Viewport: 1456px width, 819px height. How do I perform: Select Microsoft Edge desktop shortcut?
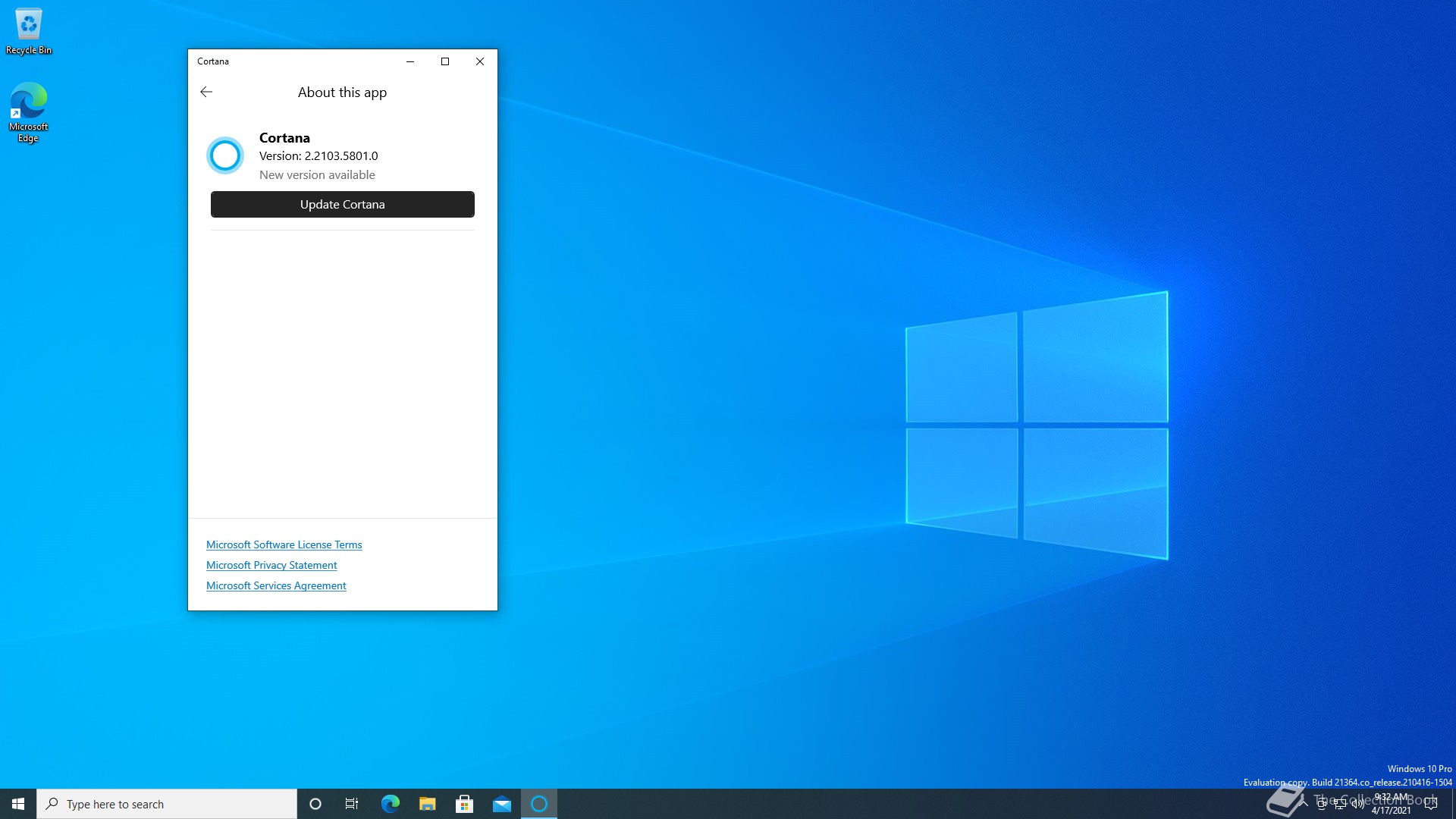(29, 112)
